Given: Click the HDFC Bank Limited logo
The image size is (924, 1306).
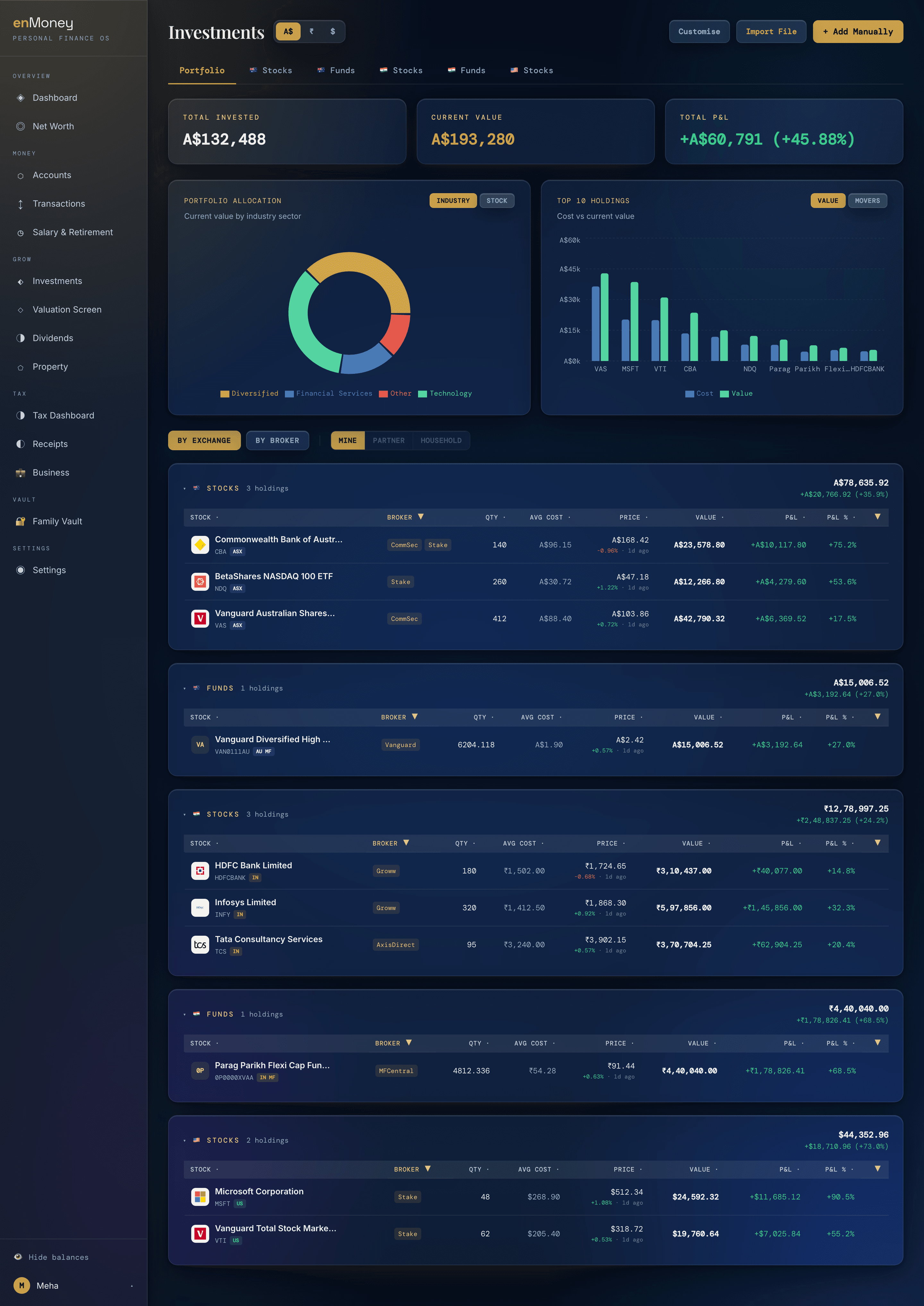Looking at the screenshot, I should (x=200, y=871).
